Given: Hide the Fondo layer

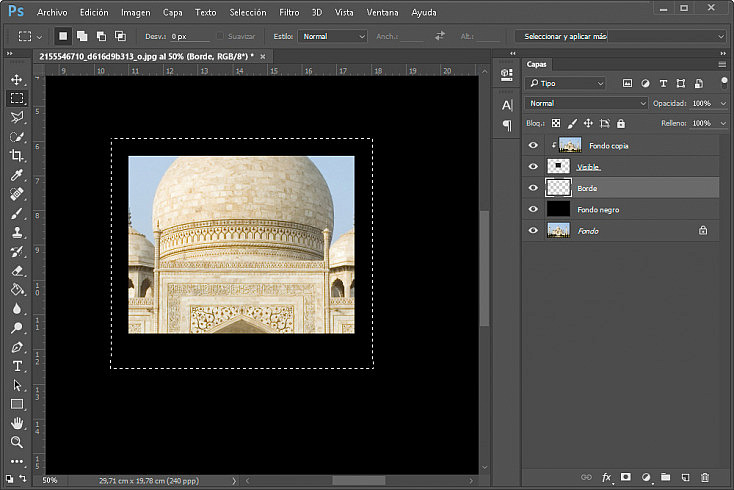Looking at the screenshot, I should coord(533,230).
